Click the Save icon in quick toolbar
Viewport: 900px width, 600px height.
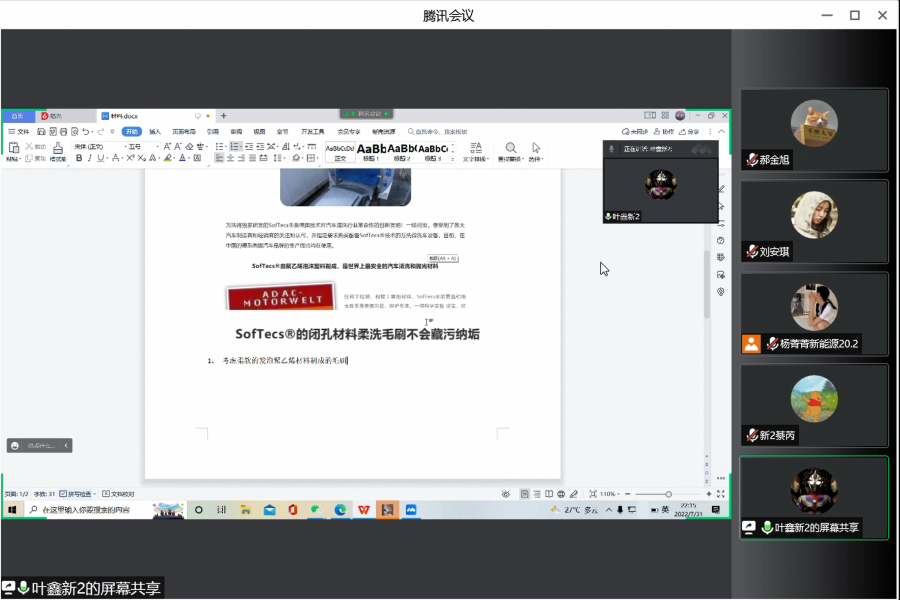[x=41, y=131]
